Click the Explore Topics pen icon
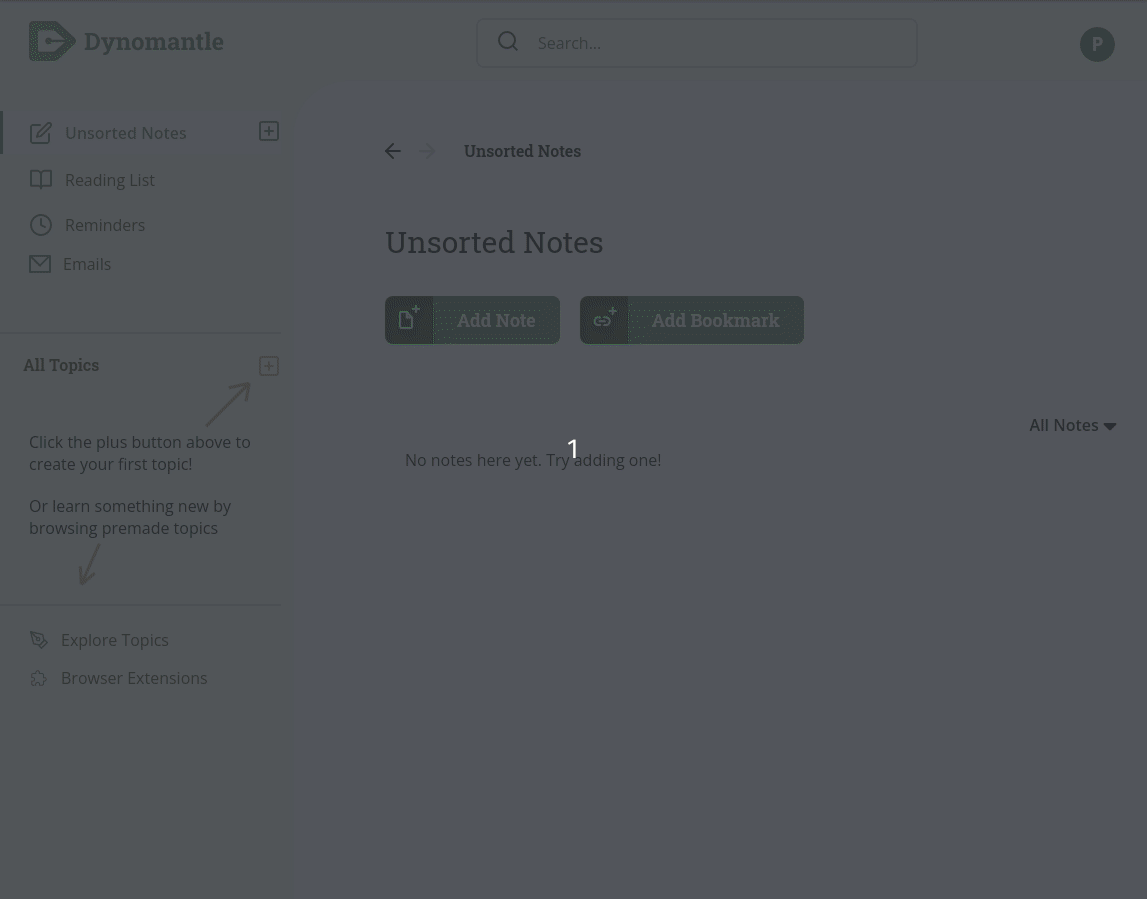The width and height of the screenshot is (1147, 899). point(39,640)
